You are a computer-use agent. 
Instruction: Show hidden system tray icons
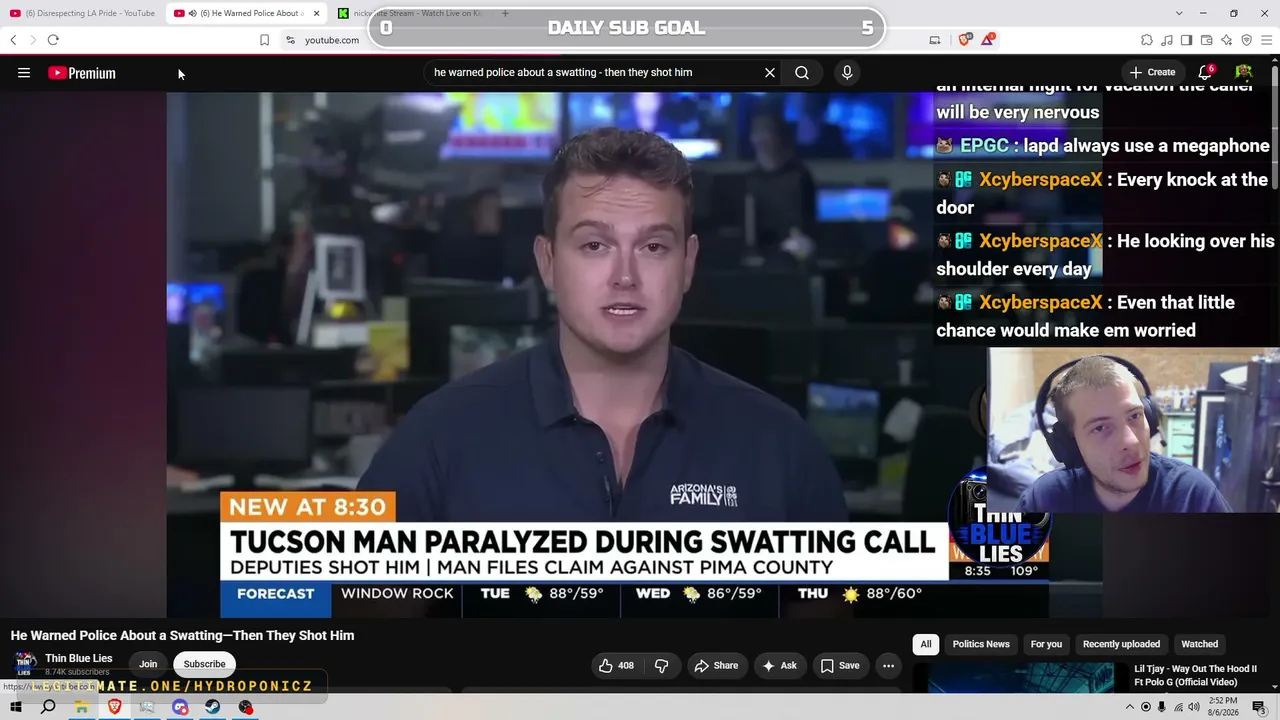pos(1130,707)
